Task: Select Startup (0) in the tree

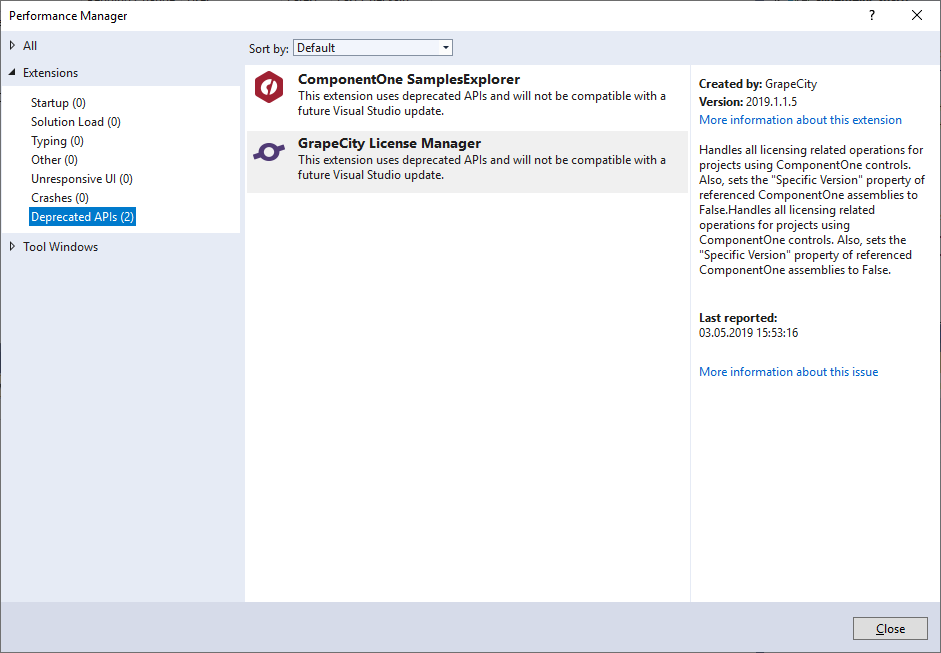Action: [58, 103]
